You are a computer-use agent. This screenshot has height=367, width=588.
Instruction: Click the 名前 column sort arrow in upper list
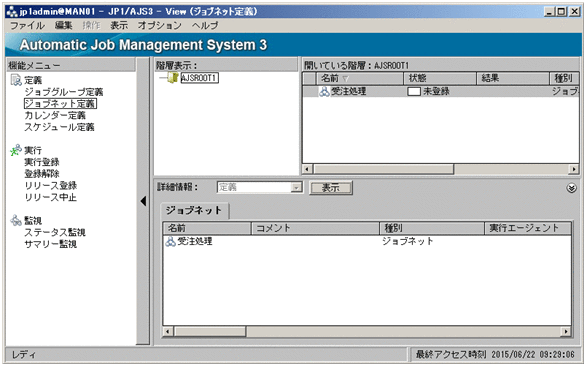tap(346, 79)
